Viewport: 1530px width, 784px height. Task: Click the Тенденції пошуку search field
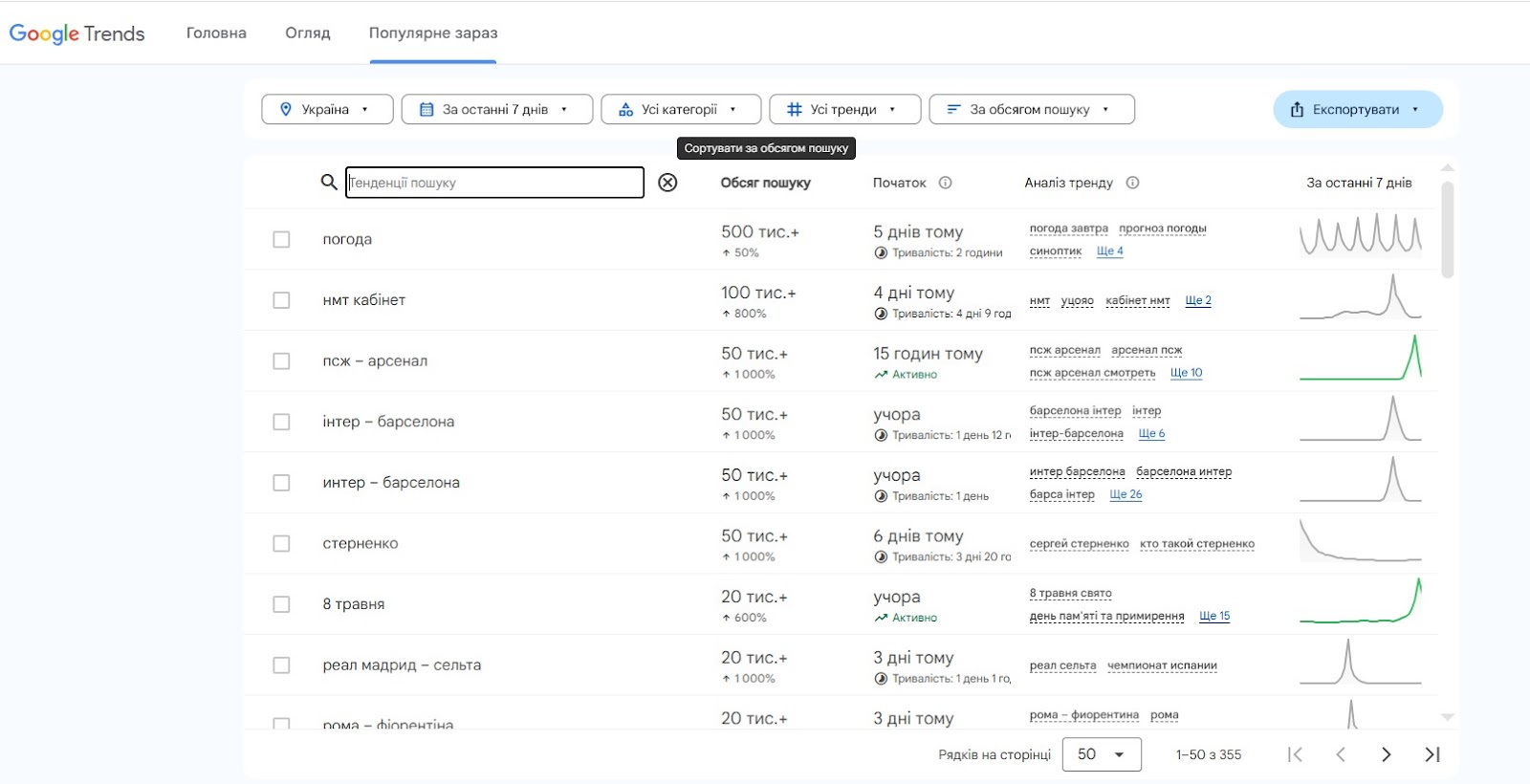coord(494,183)
